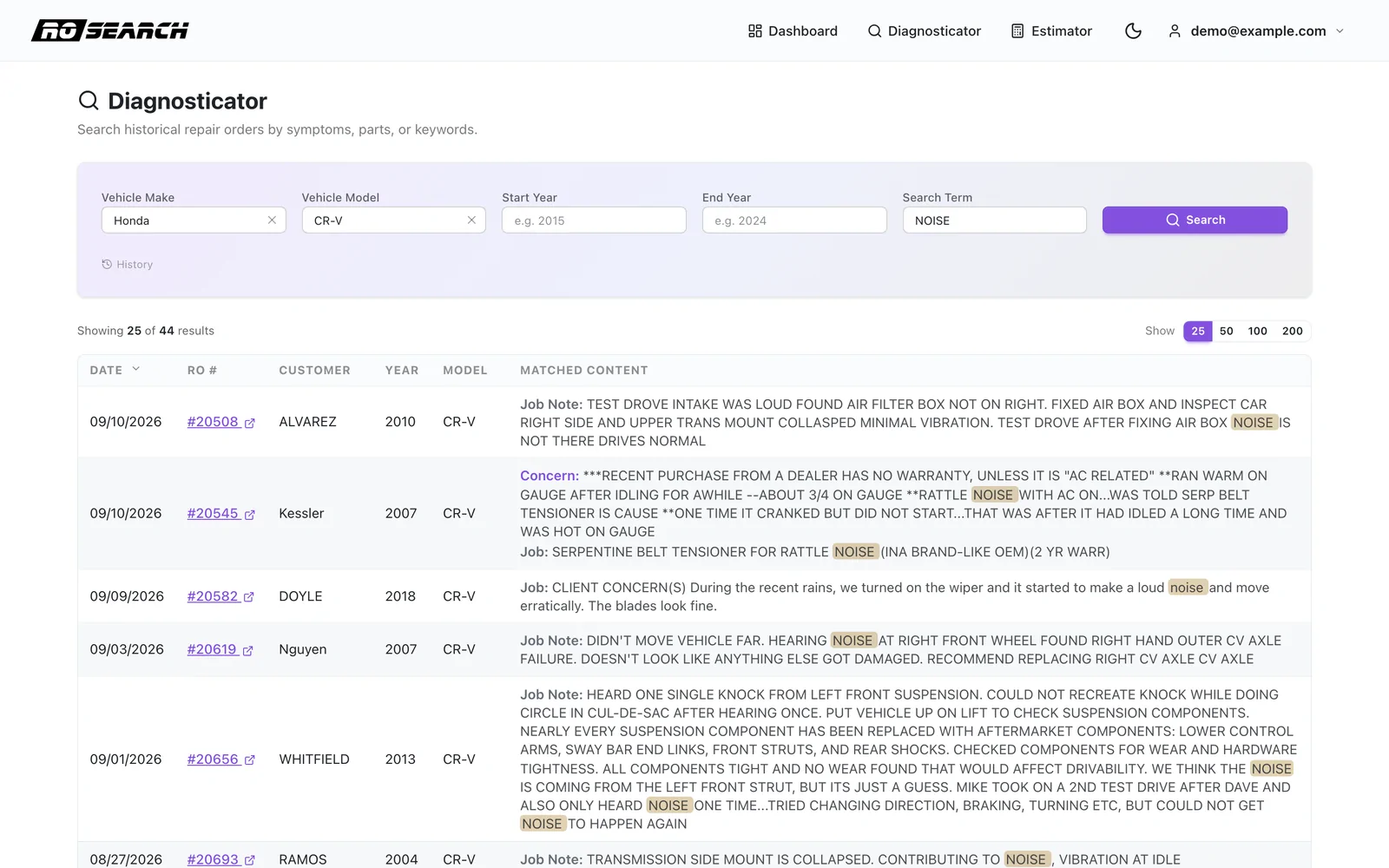
Task: Click the Diagnosticator page heading
Action: 188,101
